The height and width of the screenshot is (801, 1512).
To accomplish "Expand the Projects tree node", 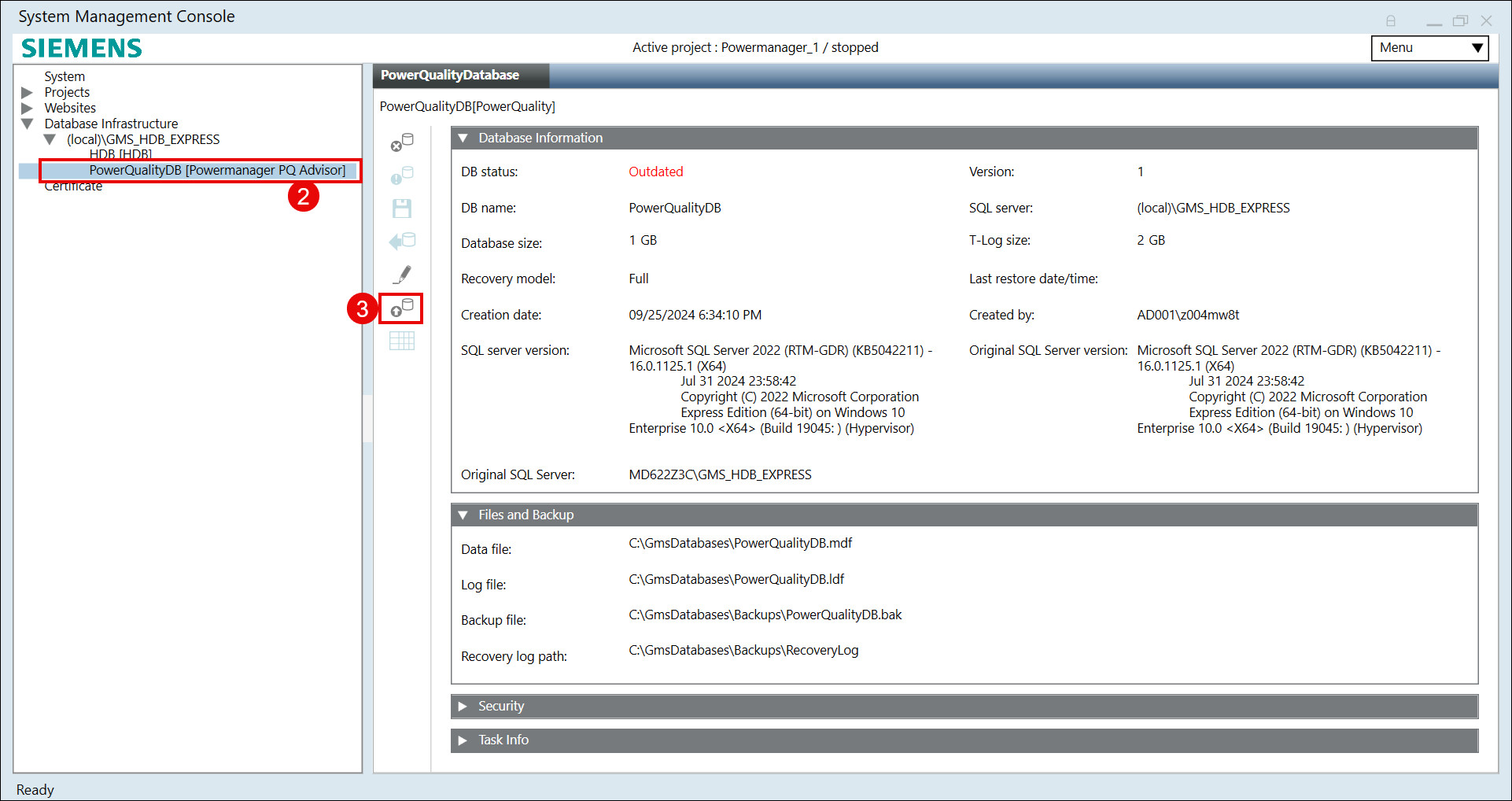I will click(x=28, y=93).
